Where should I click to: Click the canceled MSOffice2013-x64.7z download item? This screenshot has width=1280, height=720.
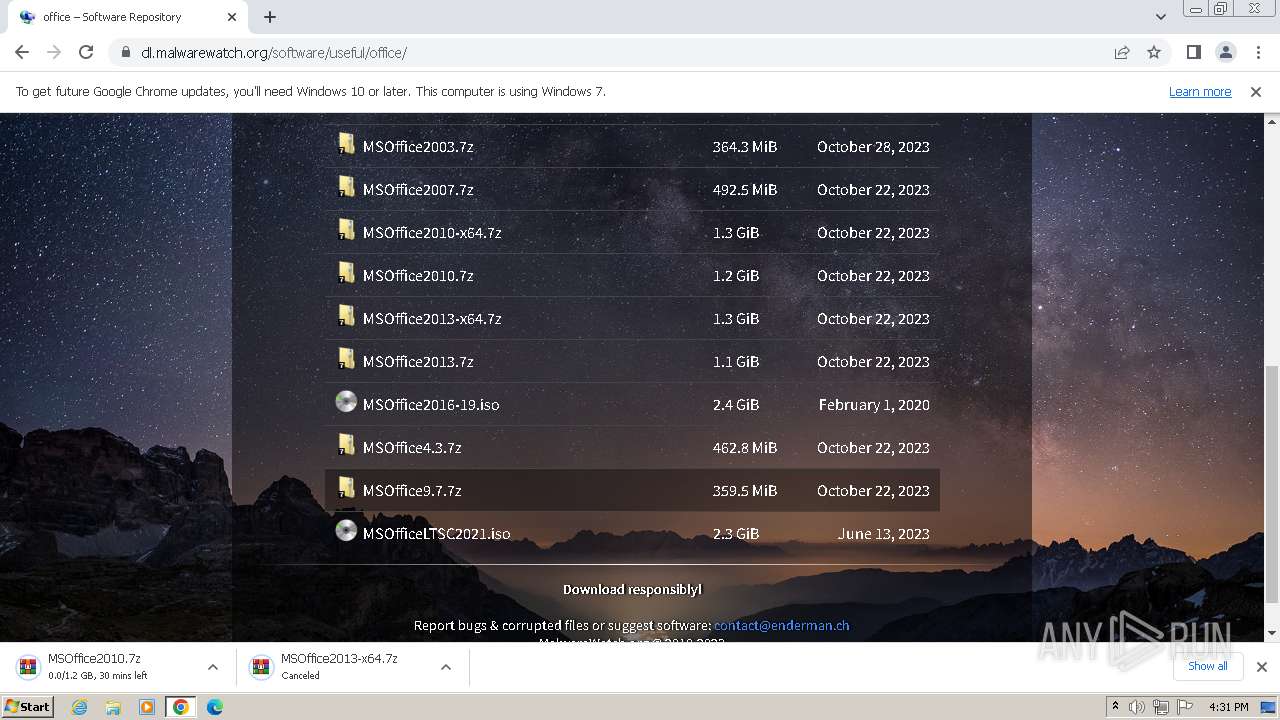coord(352,666)
